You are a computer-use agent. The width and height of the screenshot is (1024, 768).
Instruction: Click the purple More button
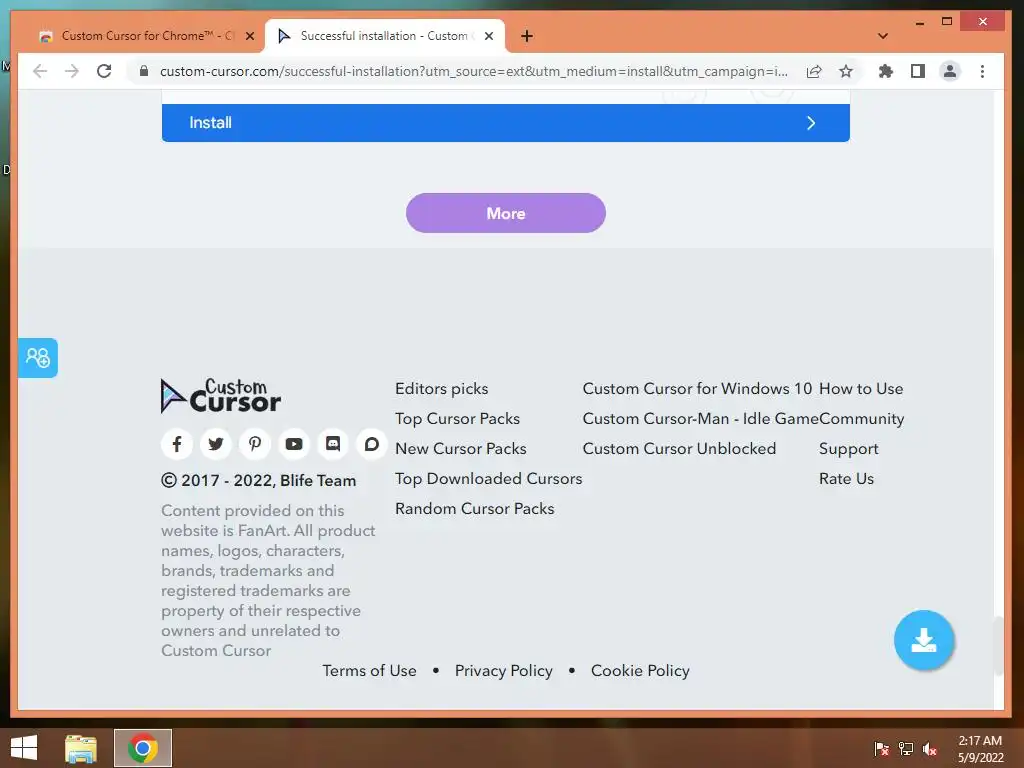[505, 213]
